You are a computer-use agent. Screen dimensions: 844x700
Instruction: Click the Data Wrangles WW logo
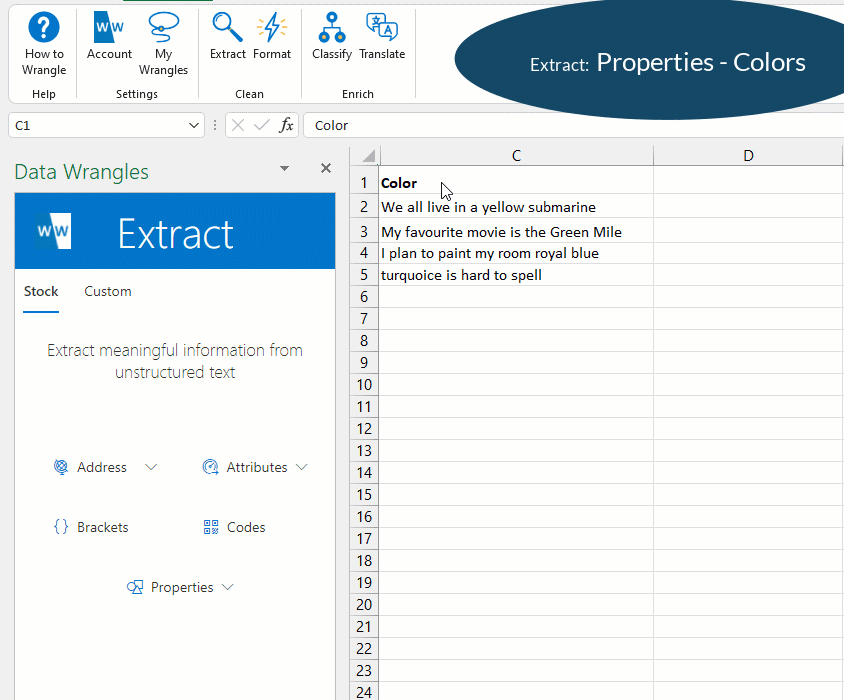pyautogui.click(x=53, y=230)
